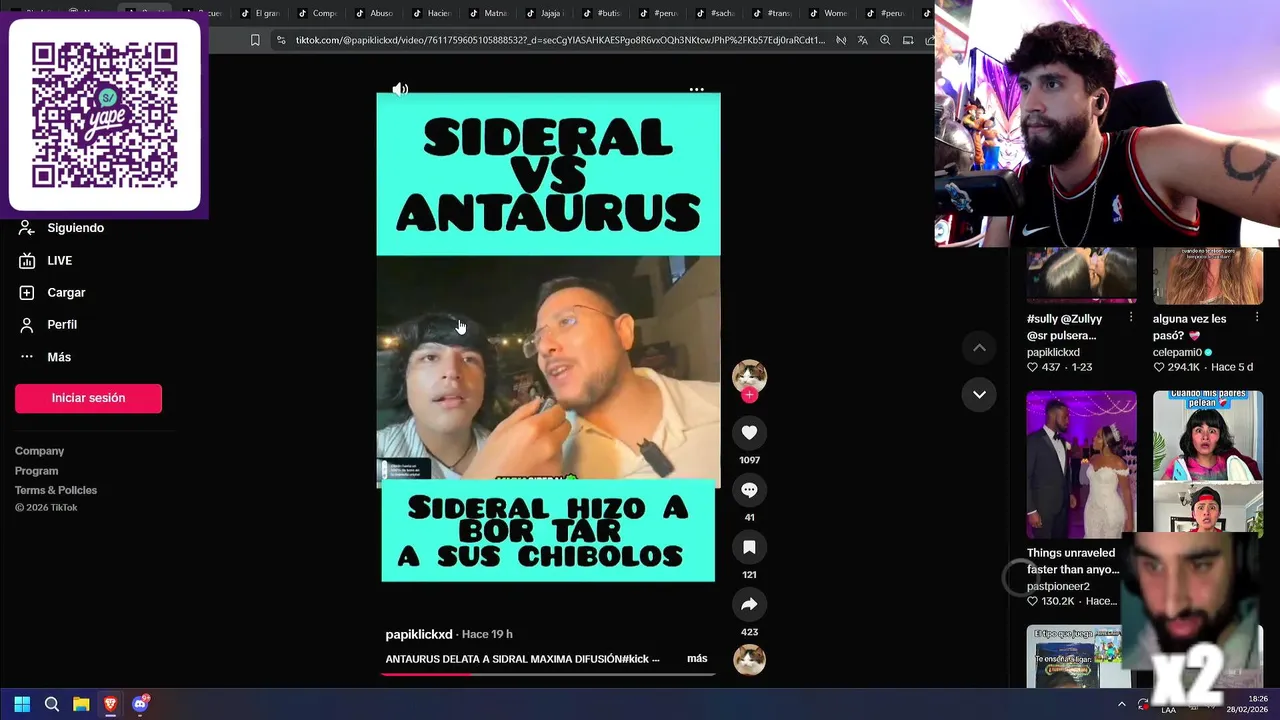The image size is (1280, 720).
Task: Open 'Cuando mis padres pelean' video thumbnail
Action: coord(1208,461)
